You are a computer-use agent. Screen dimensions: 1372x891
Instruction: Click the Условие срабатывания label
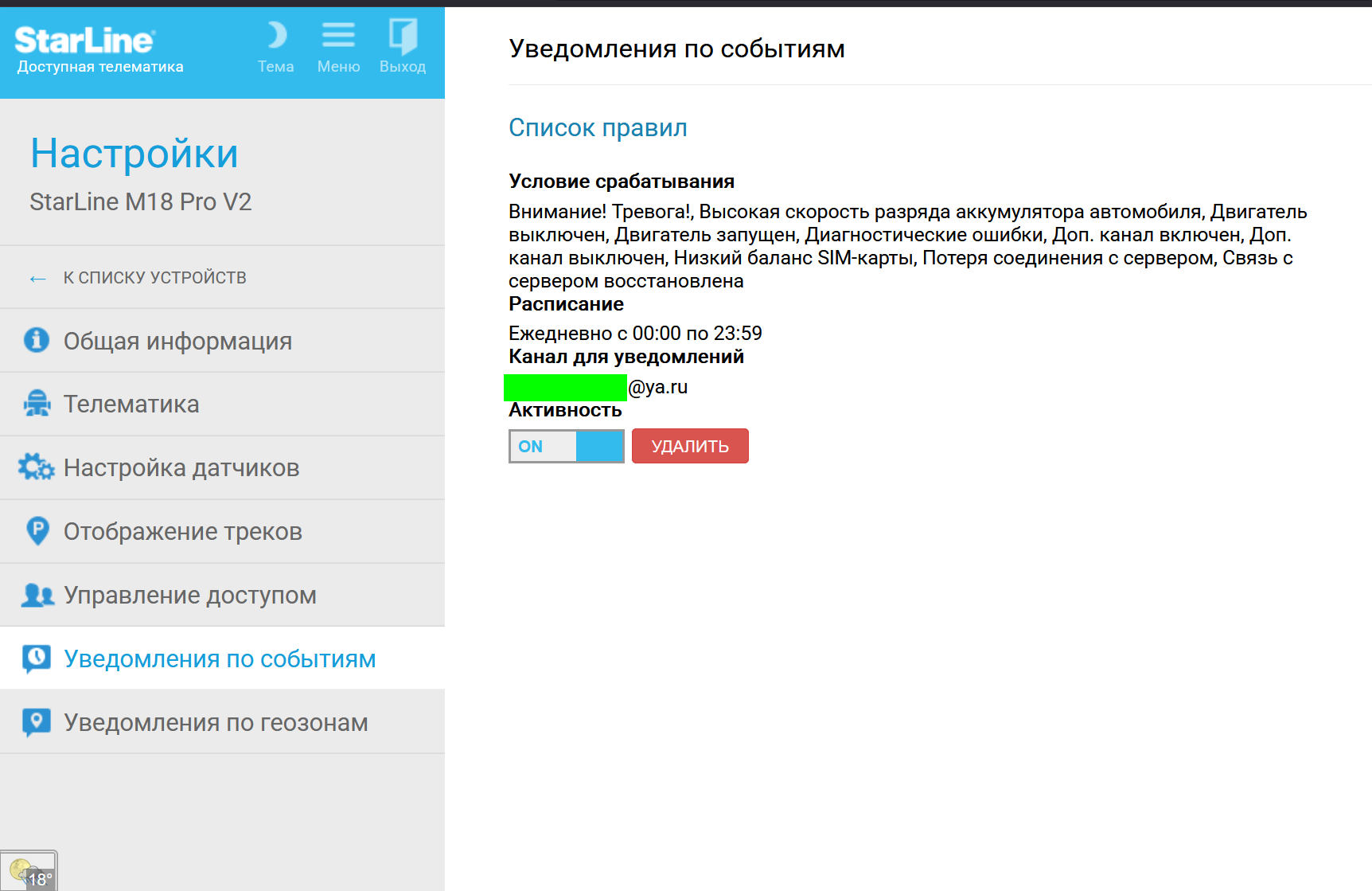click(x=622, y=182)
